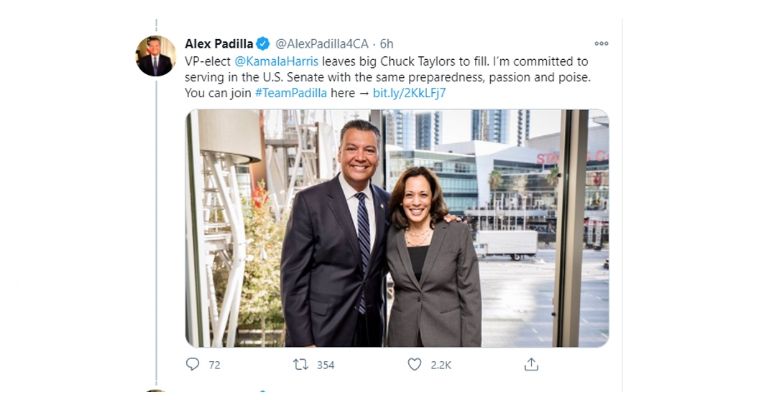
Task: Click the partially visible avatar below the tweet
Action: coord(155,394)
